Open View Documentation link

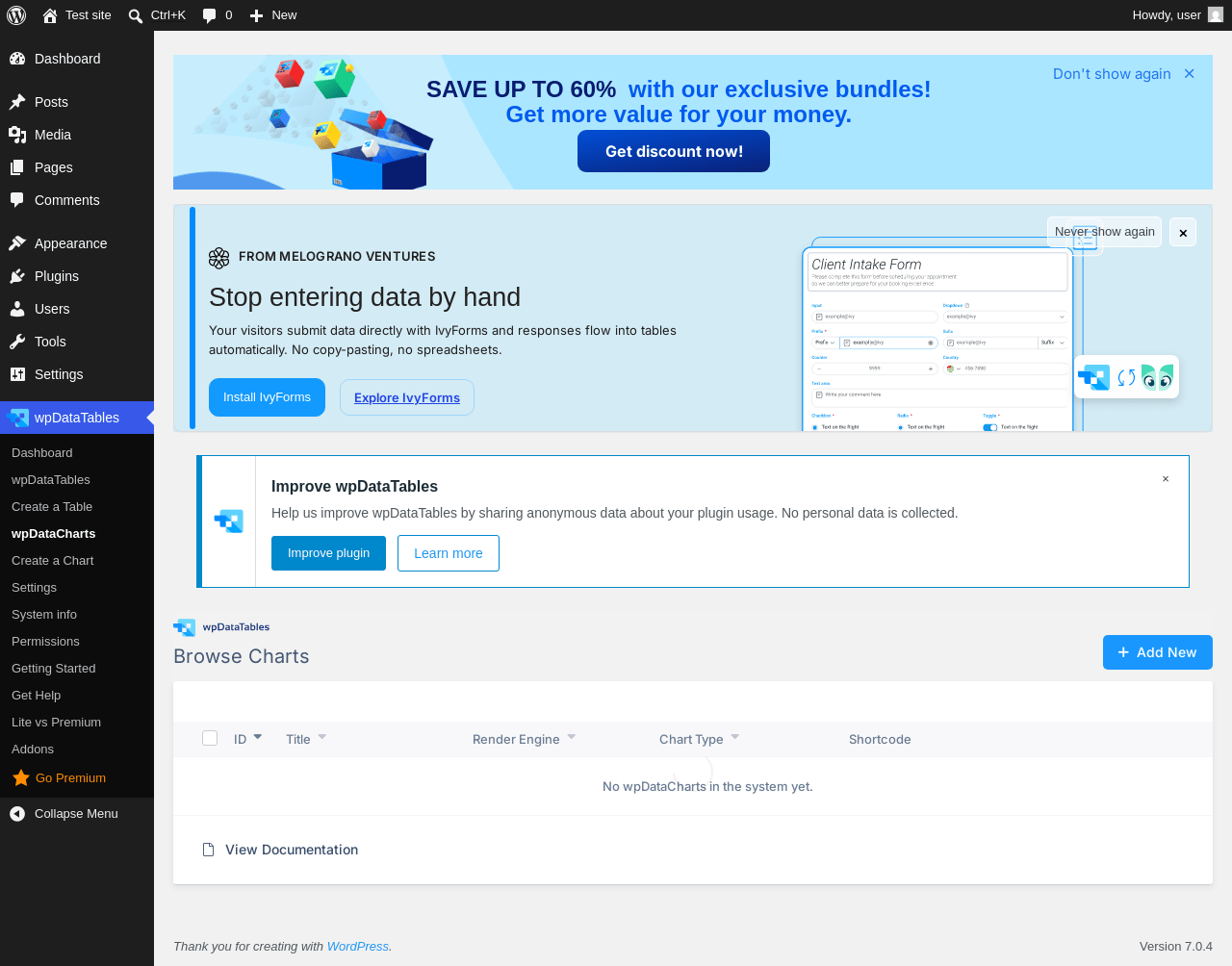292,850
